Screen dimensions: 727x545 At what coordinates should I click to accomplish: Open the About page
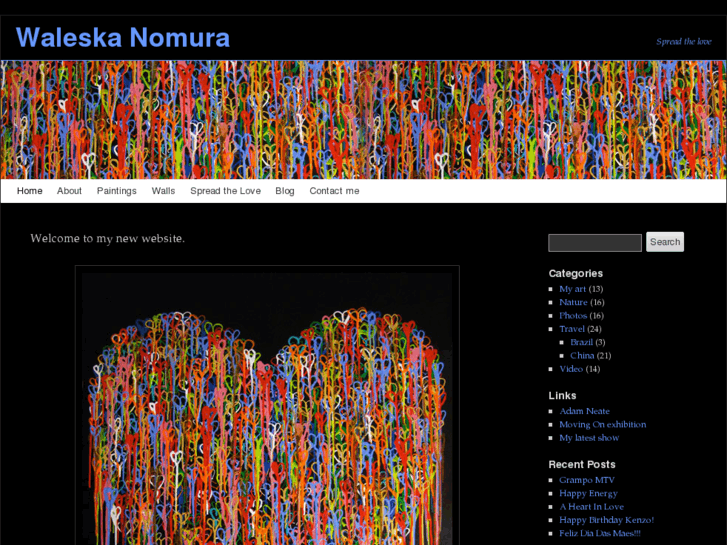tap(69, 191)
